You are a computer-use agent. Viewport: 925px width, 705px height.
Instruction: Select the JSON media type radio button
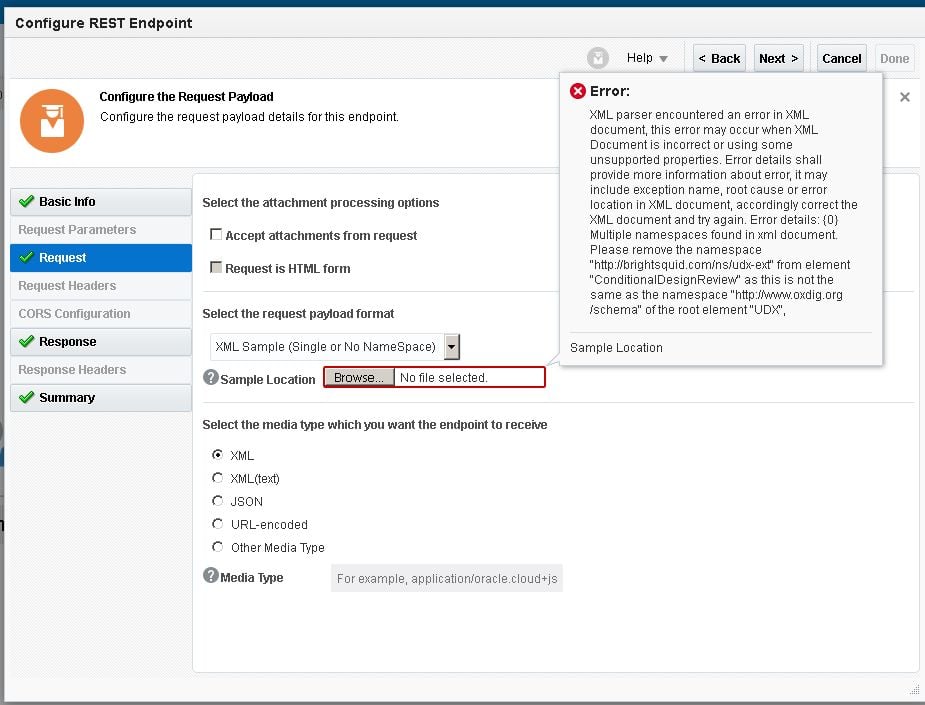pyautogui.click(x=217, y=501)
